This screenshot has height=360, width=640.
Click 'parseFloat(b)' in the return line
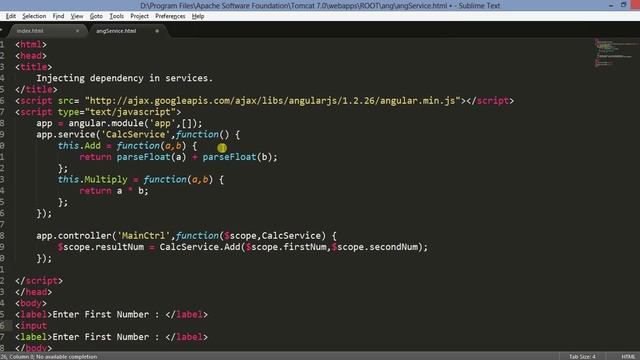coord(237,157)
